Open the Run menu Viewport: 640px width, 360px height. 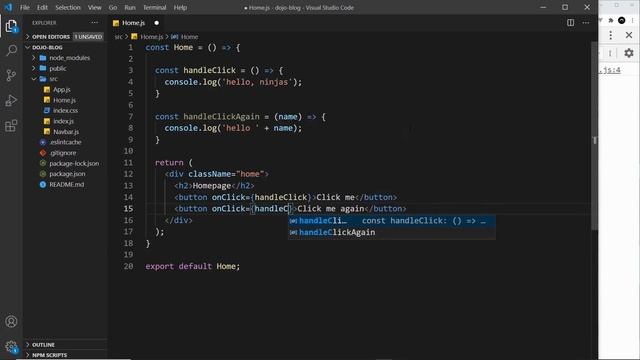point(130,7)
